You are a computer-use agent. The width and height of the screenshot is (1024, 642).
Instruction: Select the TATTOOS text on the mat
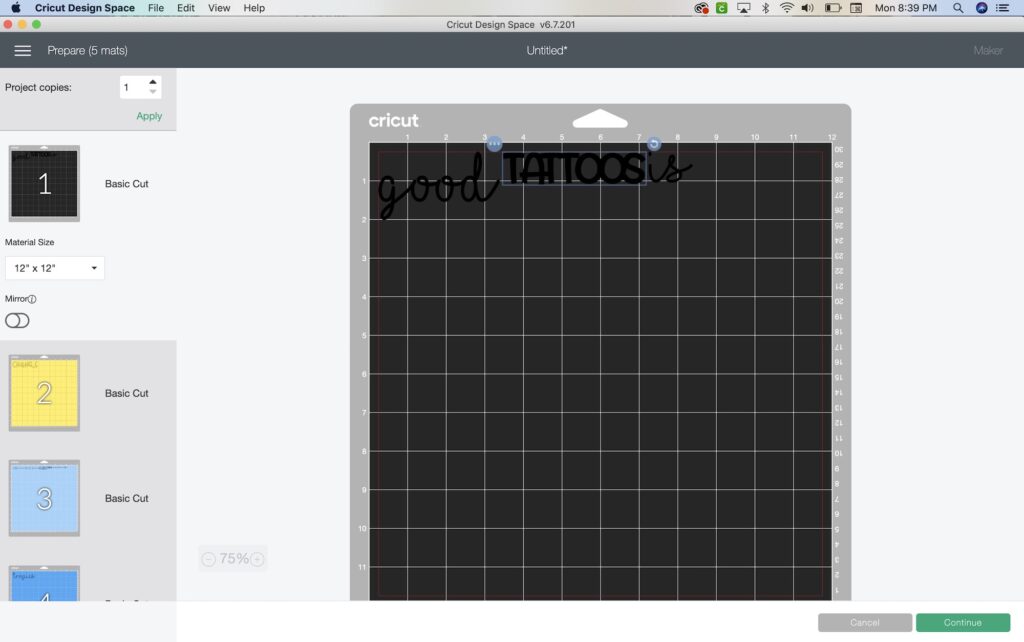click(575, 169)
